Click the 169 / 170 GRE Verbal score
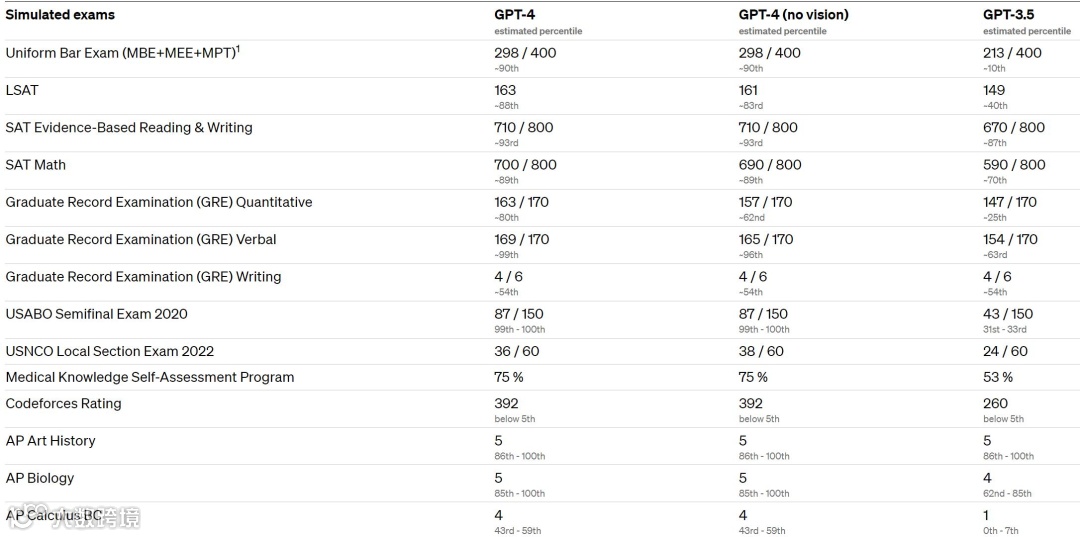 [521, 240]
